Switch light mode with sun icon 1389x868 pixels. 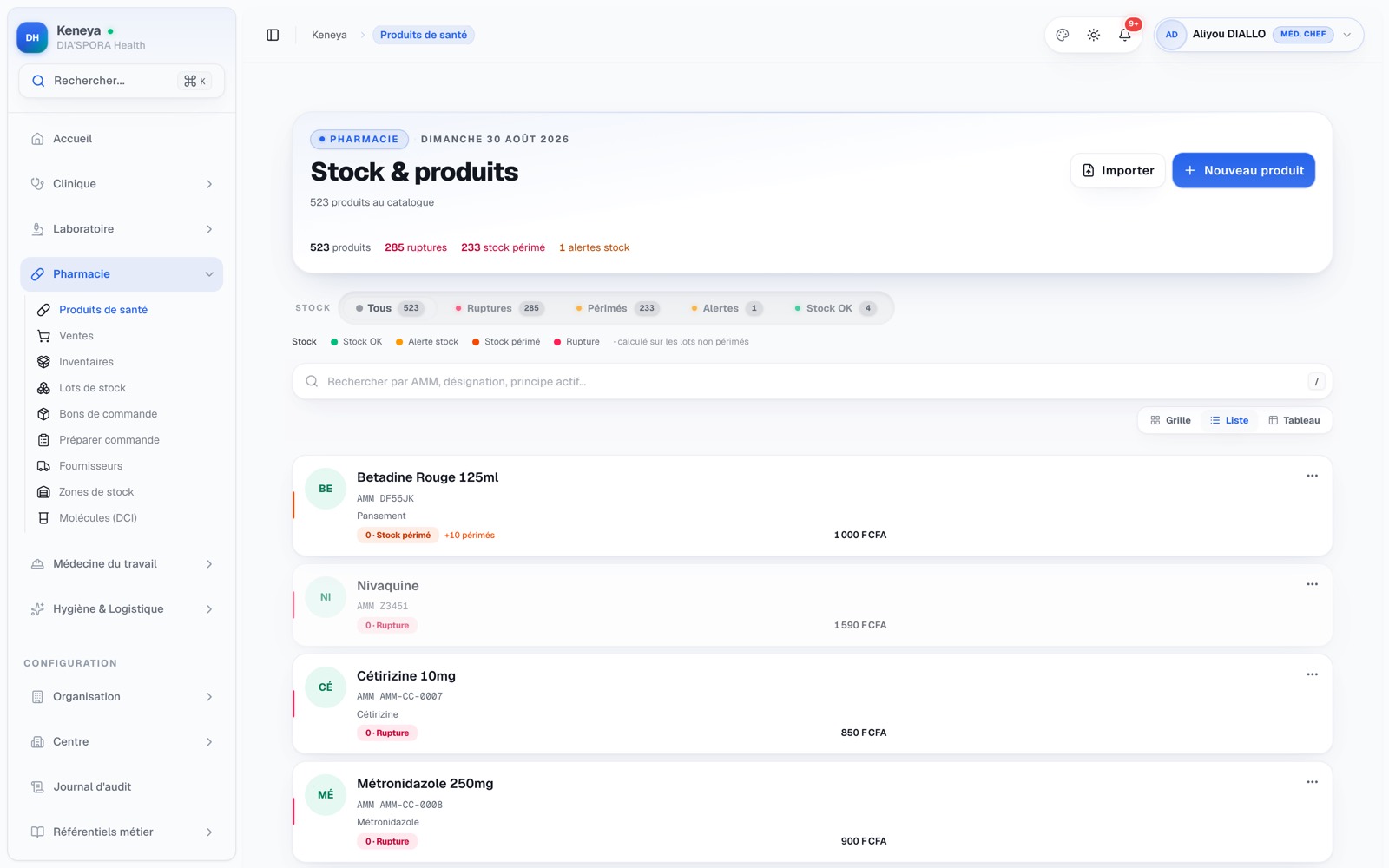1094,35
